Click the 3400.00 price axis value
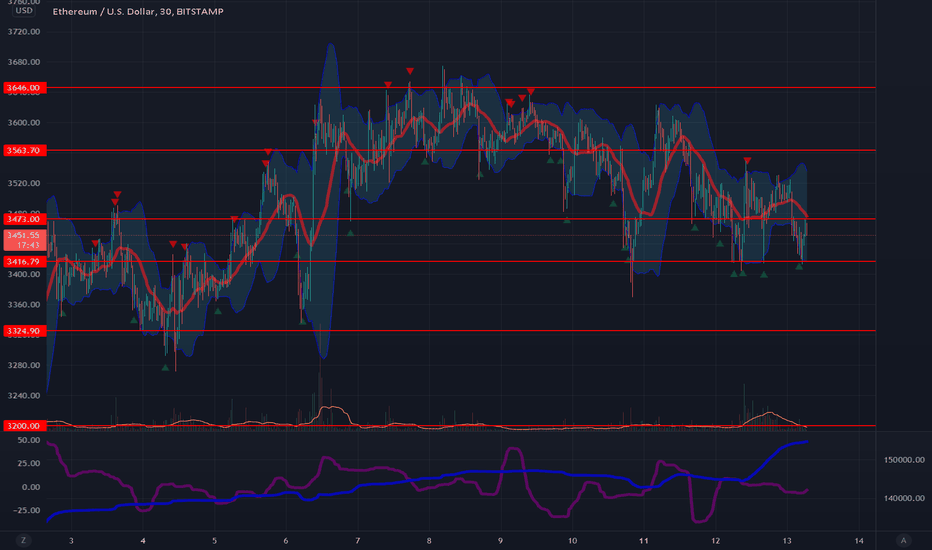 pos(24,274)
